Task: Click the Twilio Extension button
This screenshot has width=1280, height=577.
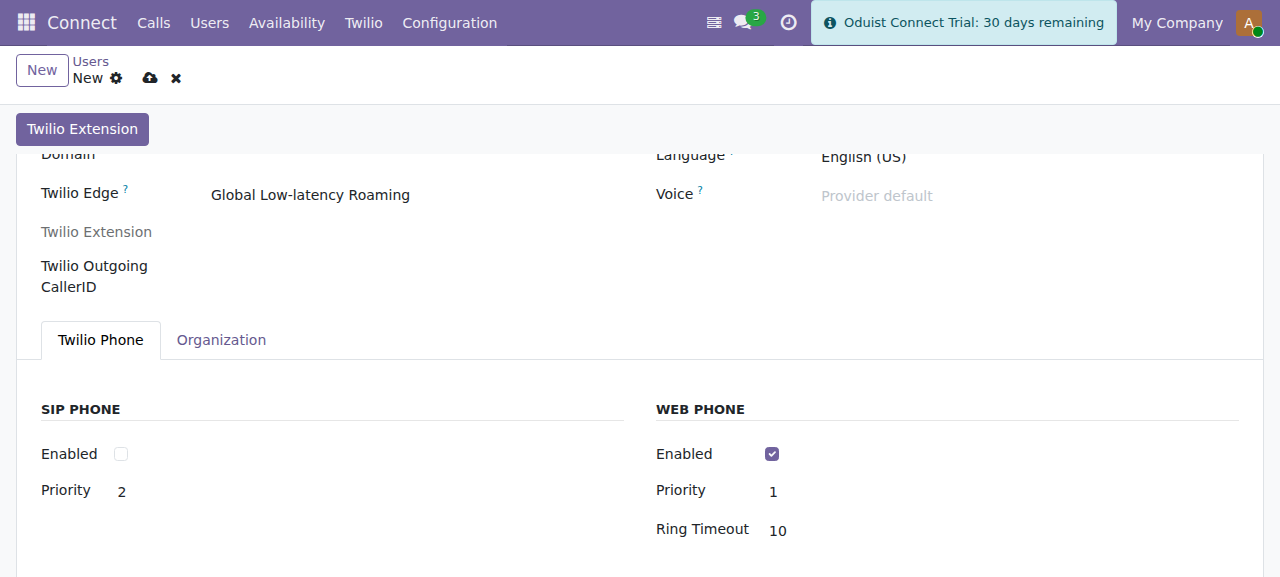Action: point(82,129)
